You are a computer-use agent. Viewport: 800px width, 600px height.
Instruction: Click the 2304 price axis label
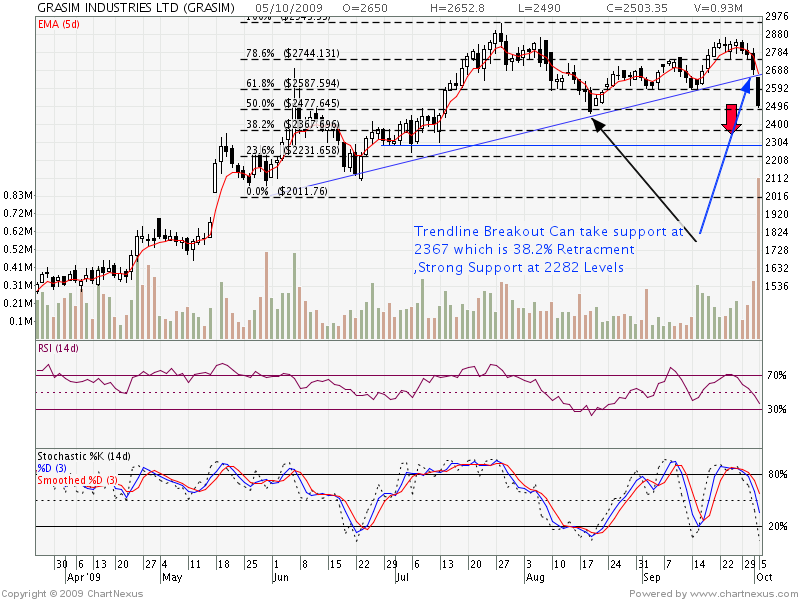[x=777, y=142]
